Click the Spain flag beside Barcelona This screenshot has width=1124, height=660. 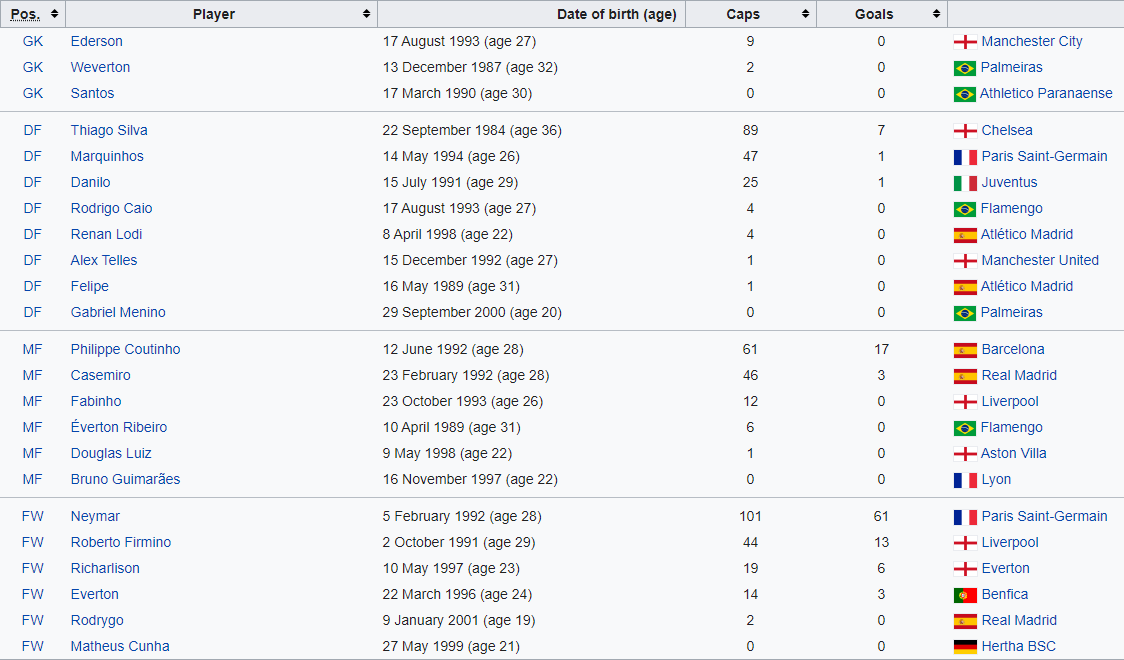click(964, 350)
